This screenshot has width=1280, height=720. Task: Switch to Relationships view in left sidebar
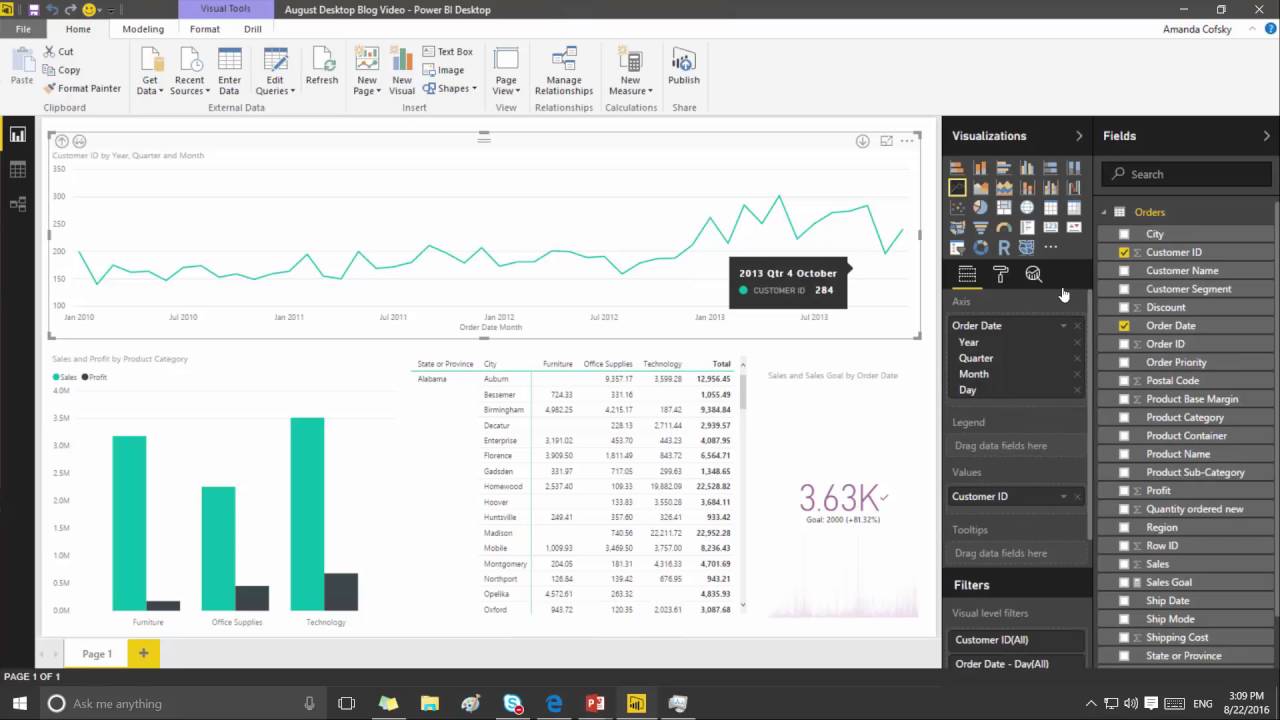point(17,204)
